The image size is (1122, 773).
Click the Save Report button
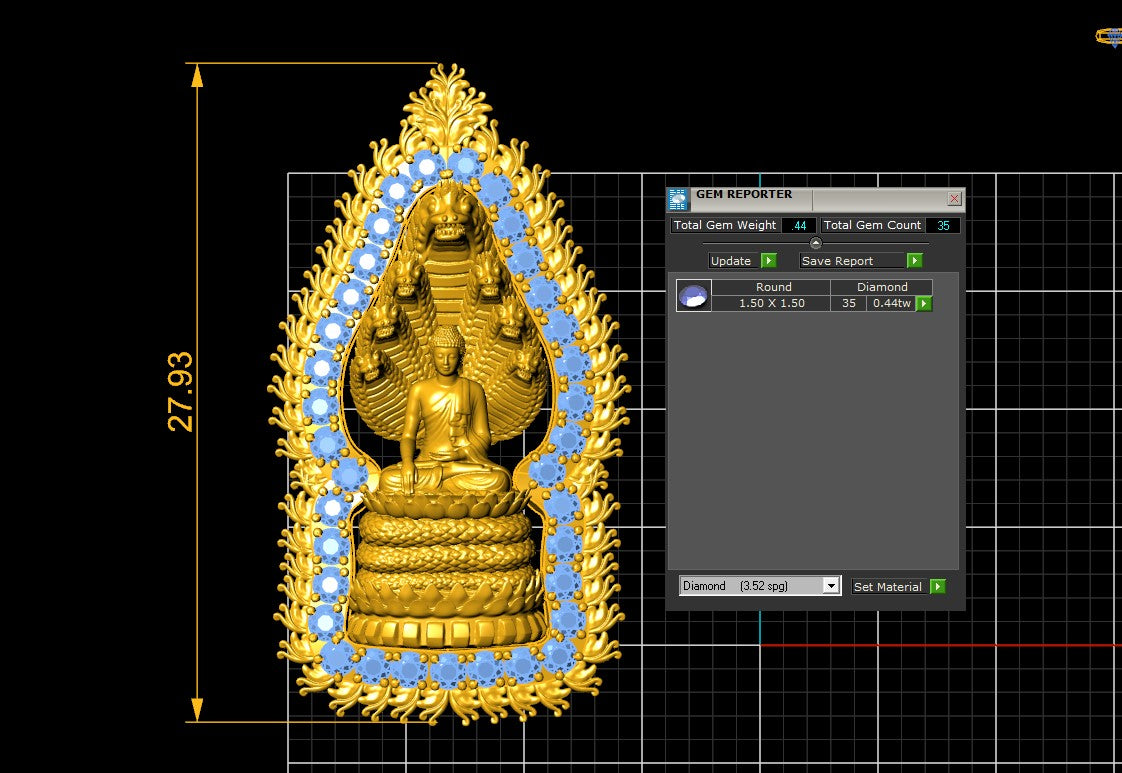852,261
